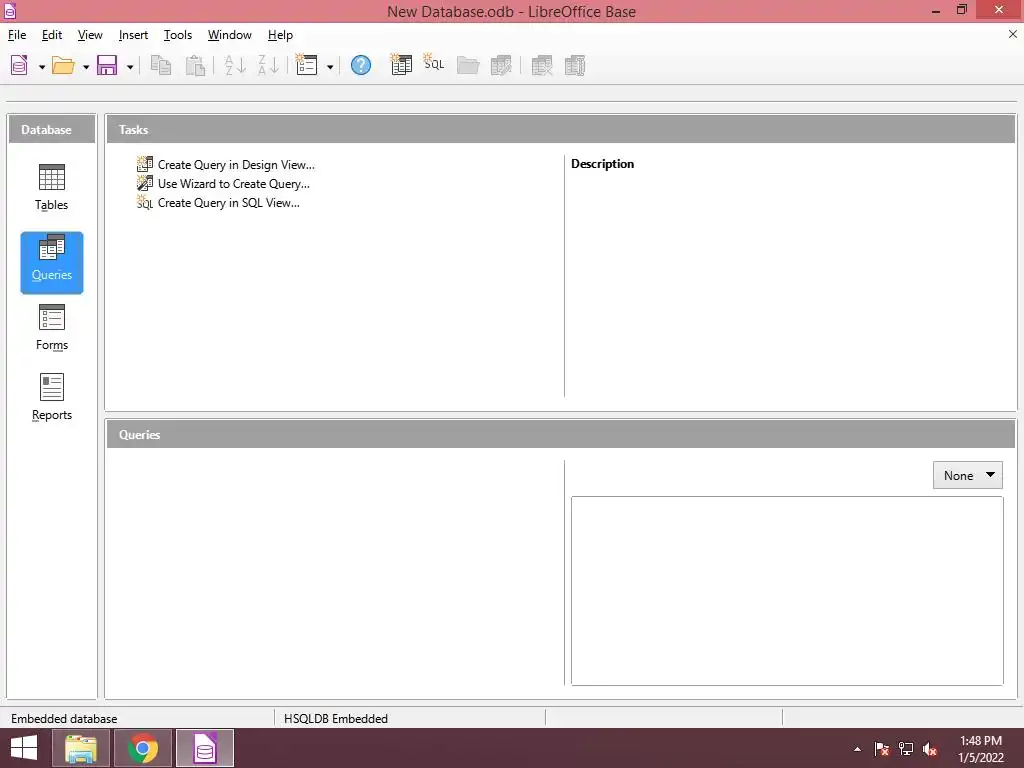The image size is (1024, 768).
Task: Click the Edit query toolbar icon
Action: click(501, 65)
